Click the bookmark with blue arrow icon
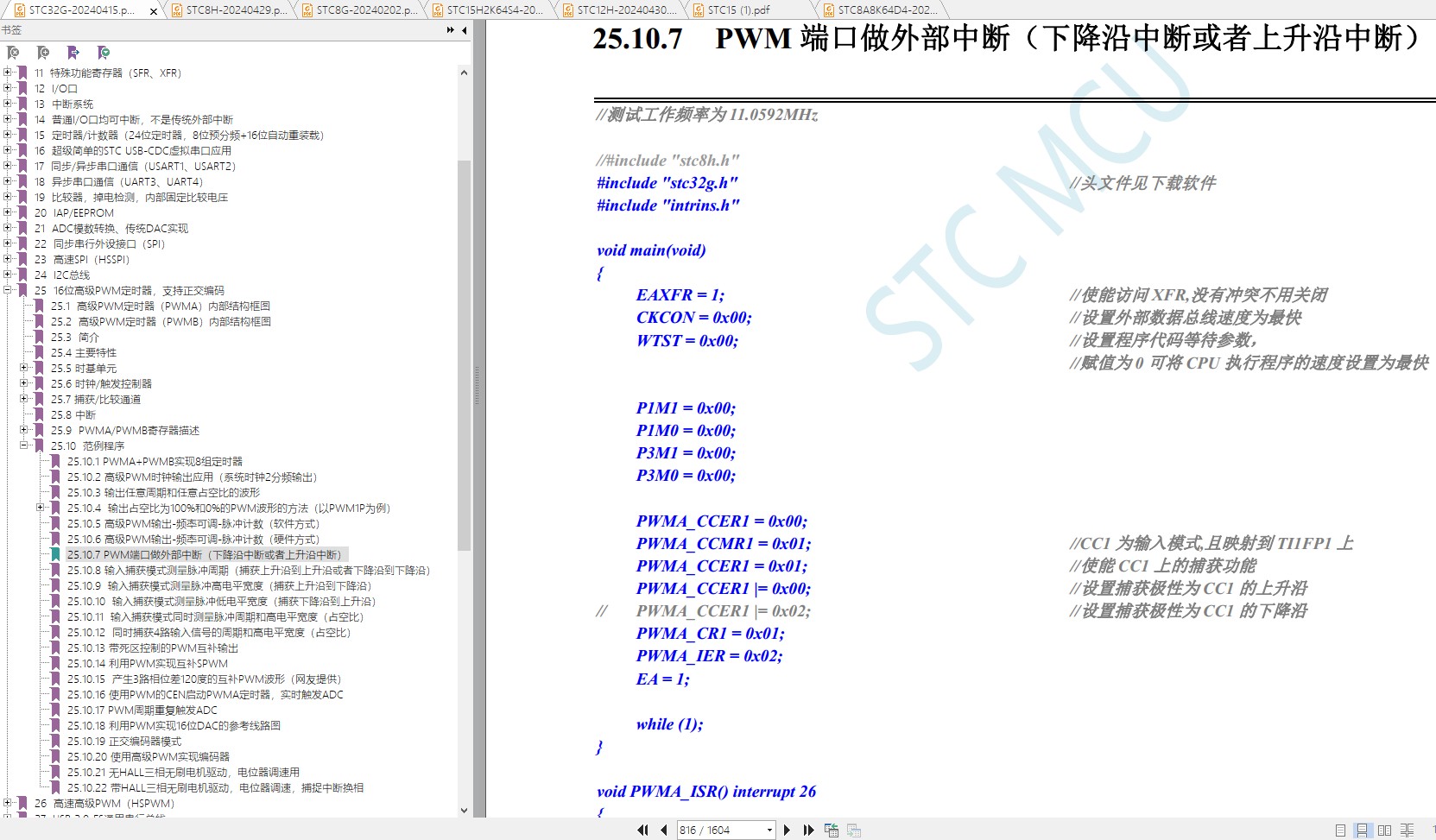 click(x=73, y=53)
